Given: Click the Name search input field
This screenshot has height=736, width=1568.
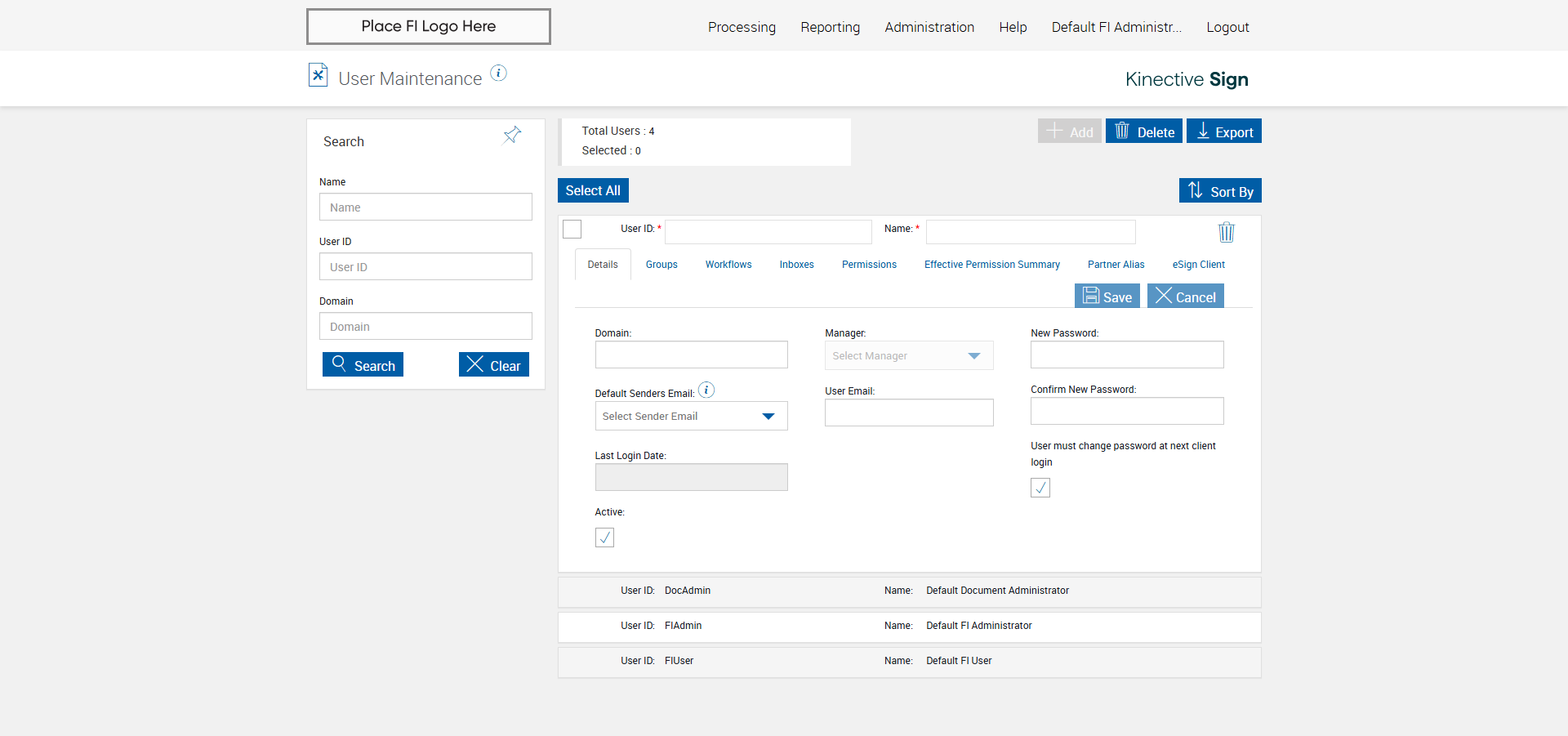Looking at the screenshot, I should 425,207.
